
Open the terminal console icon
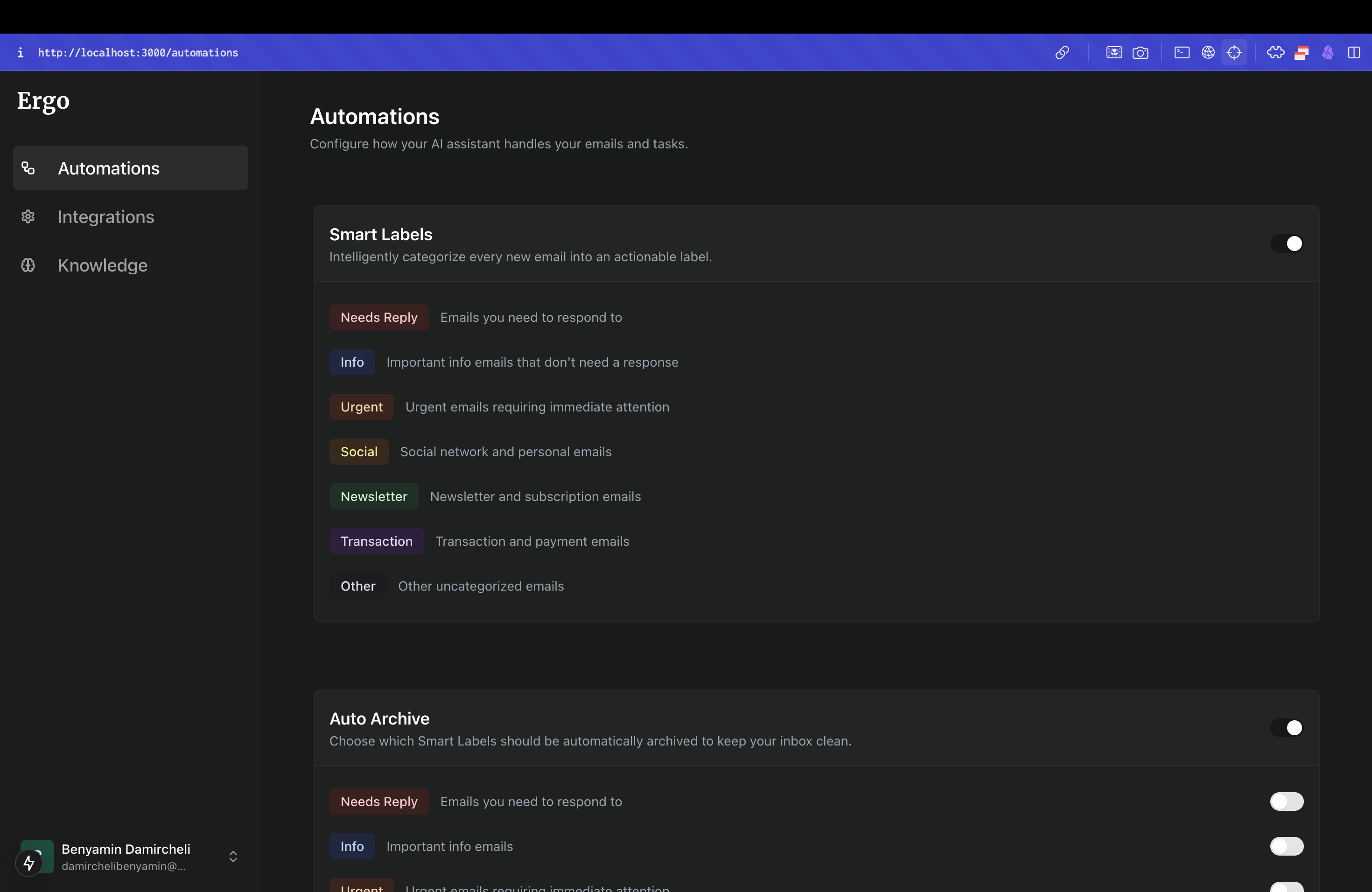coord(1181,52)
